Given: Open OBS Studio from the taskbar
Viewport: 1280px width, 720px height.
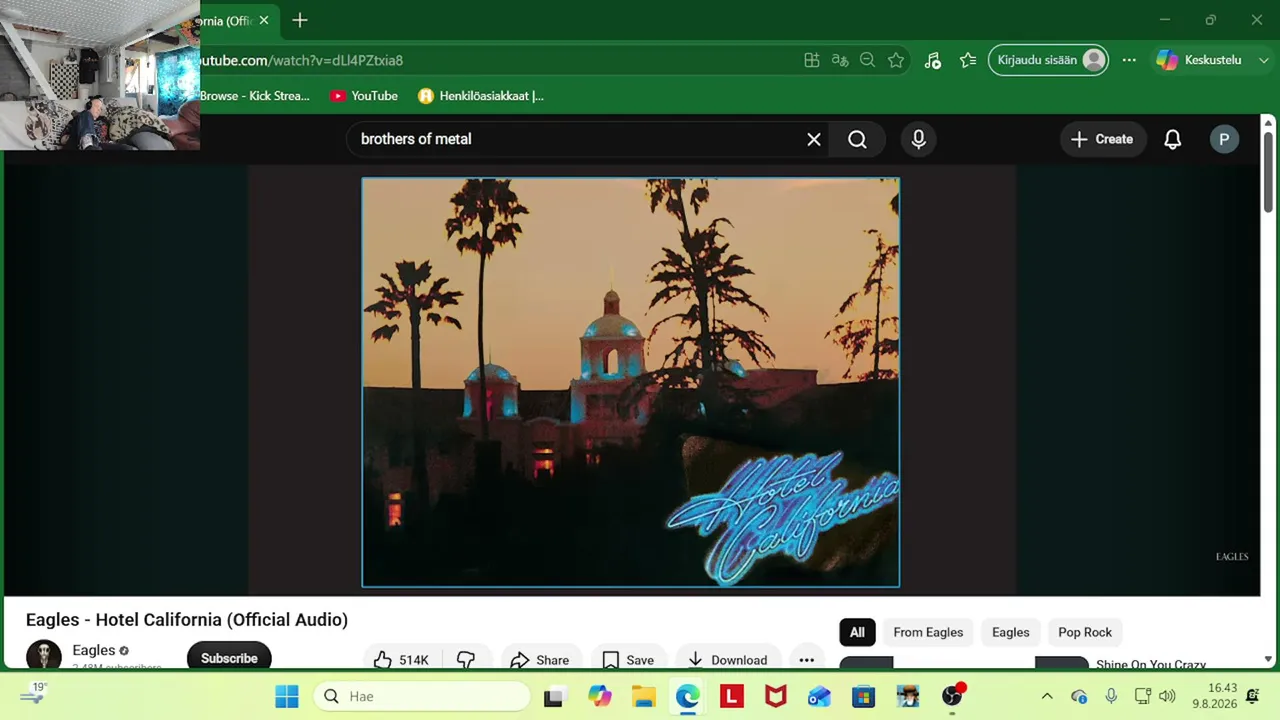Looking at the screenshot, I should click(952, 696).
